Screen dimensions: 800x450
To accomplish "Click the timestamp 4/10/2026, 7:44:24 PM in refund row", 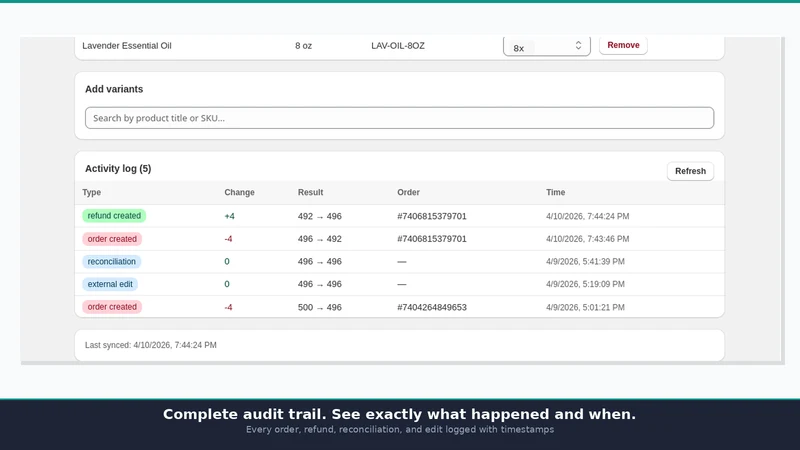I will [588, 216].
